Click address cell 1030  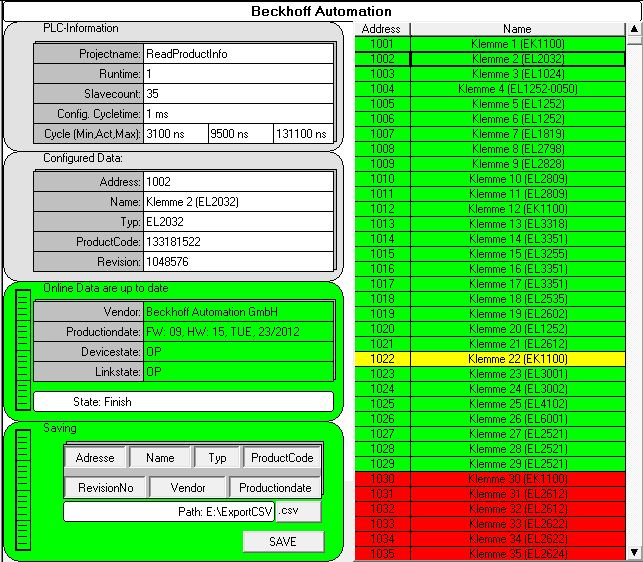click(382, 479)
